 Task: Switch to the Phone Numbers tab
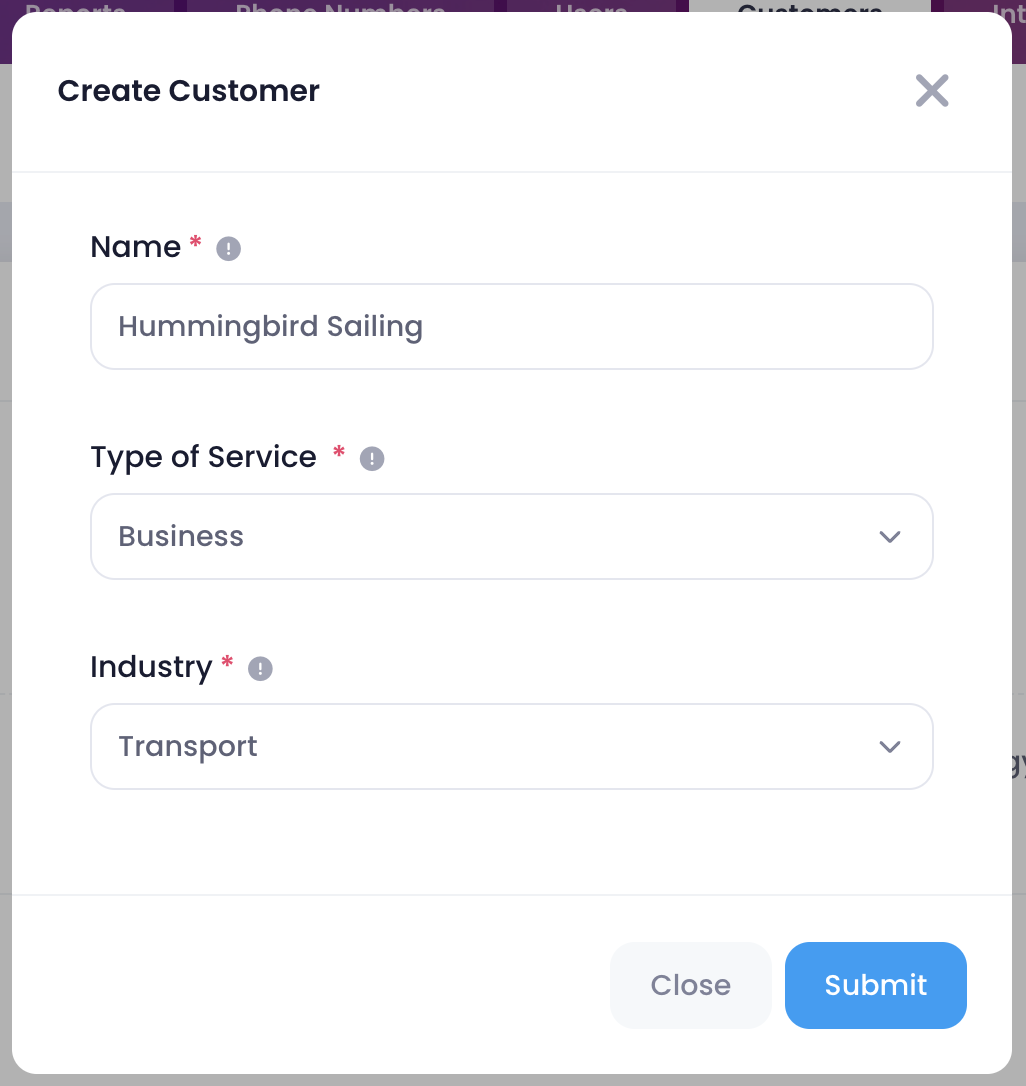coord(340,6)
